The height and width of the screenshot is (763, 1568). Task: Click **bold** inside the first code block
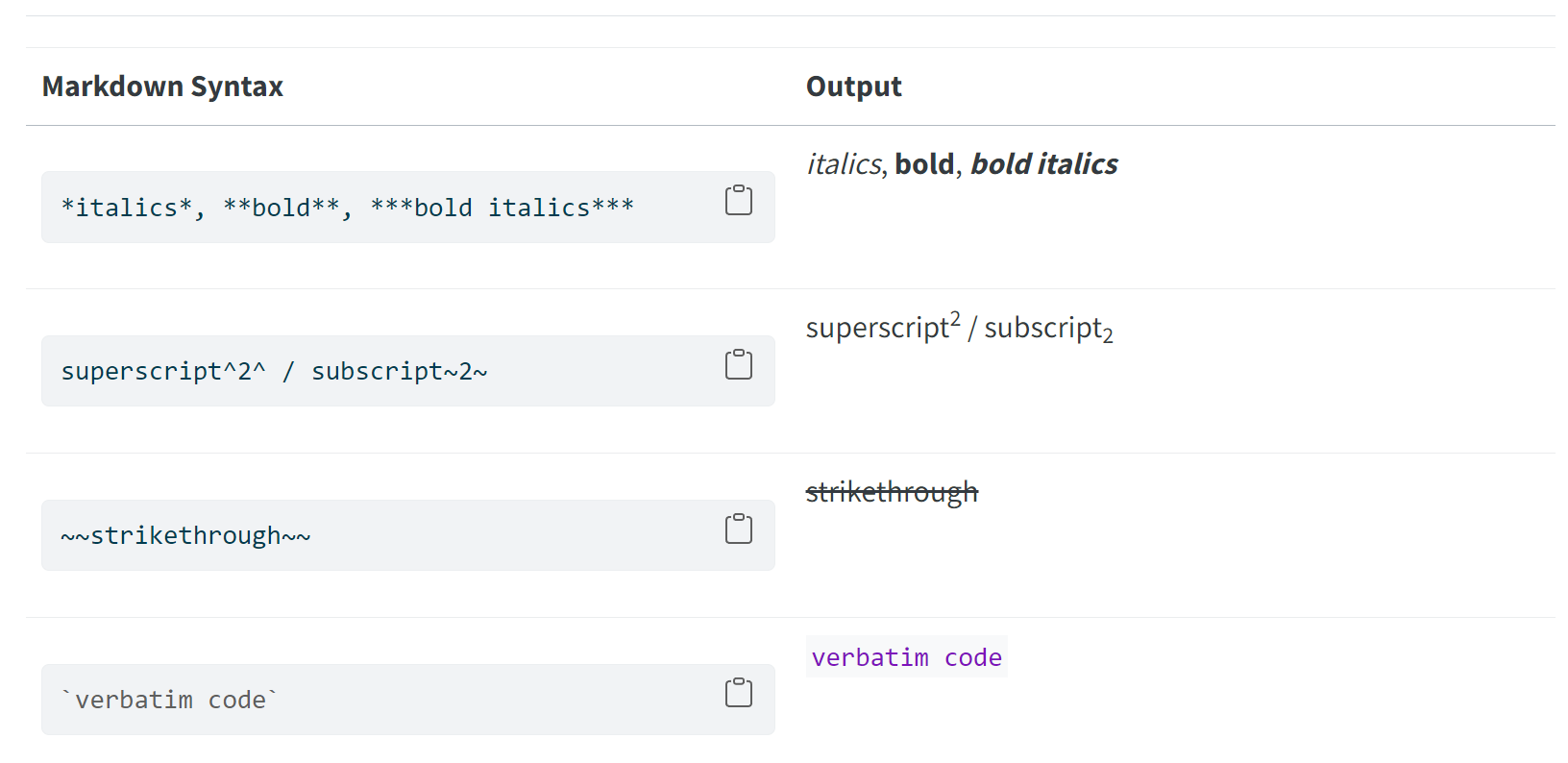pos(282,208)
